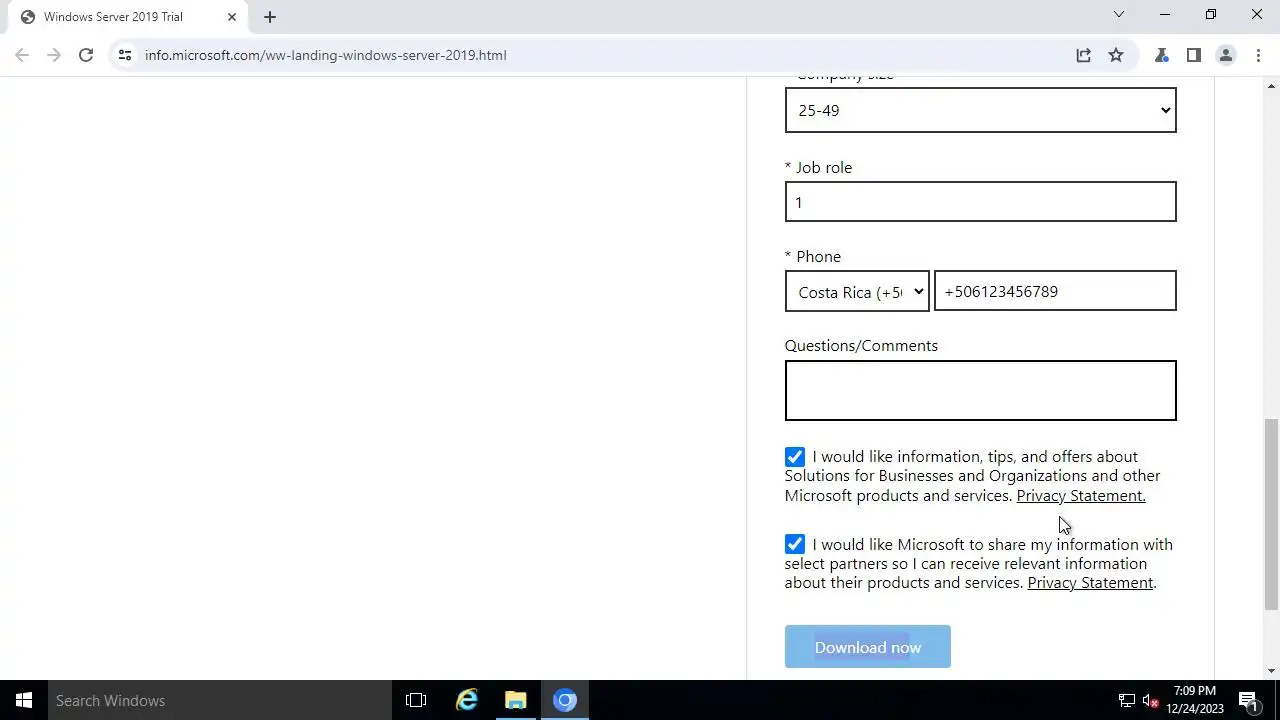
Task: Open the Action Center notifications icon
Action: tap(1248, 700)
